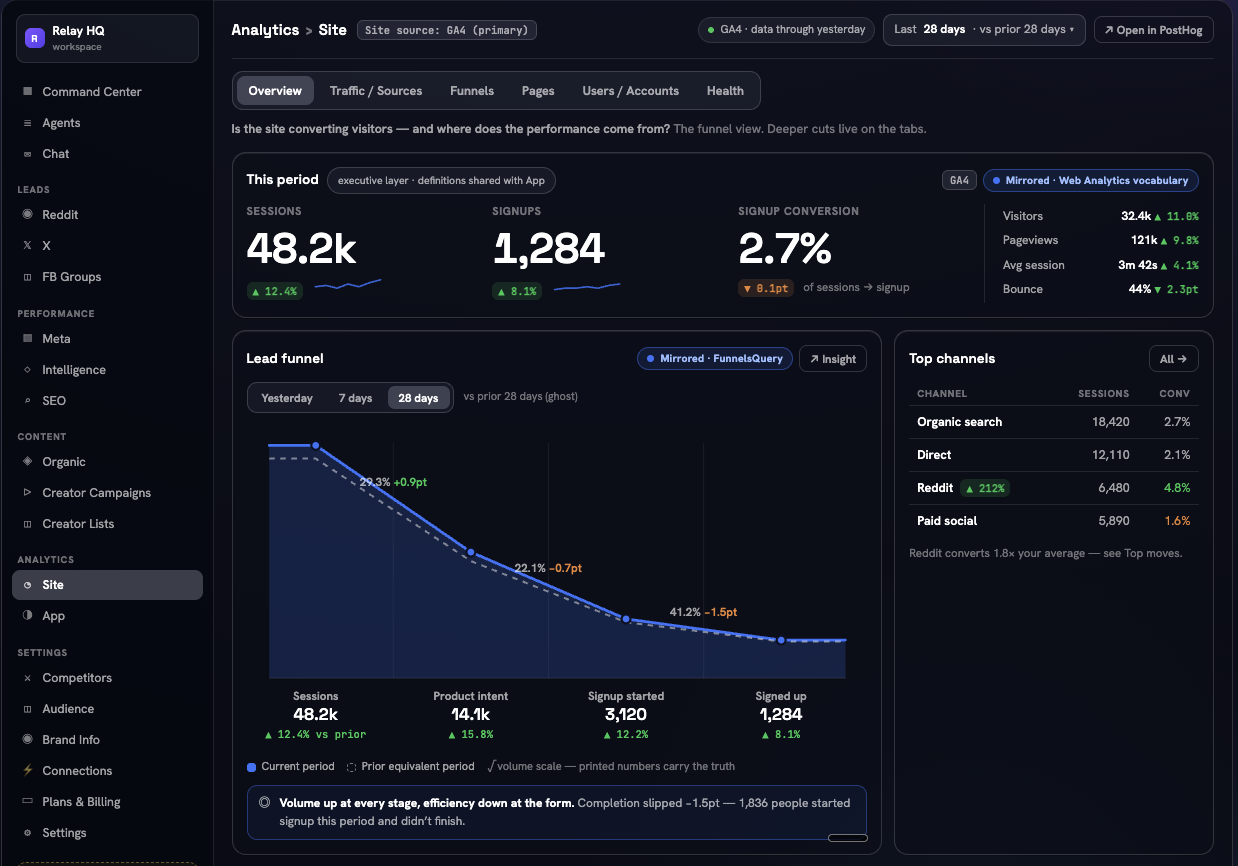1238x866 pixels.
Task: Click the Paid social channel row
Action: pyautogui.click(x=1053, y=521)
